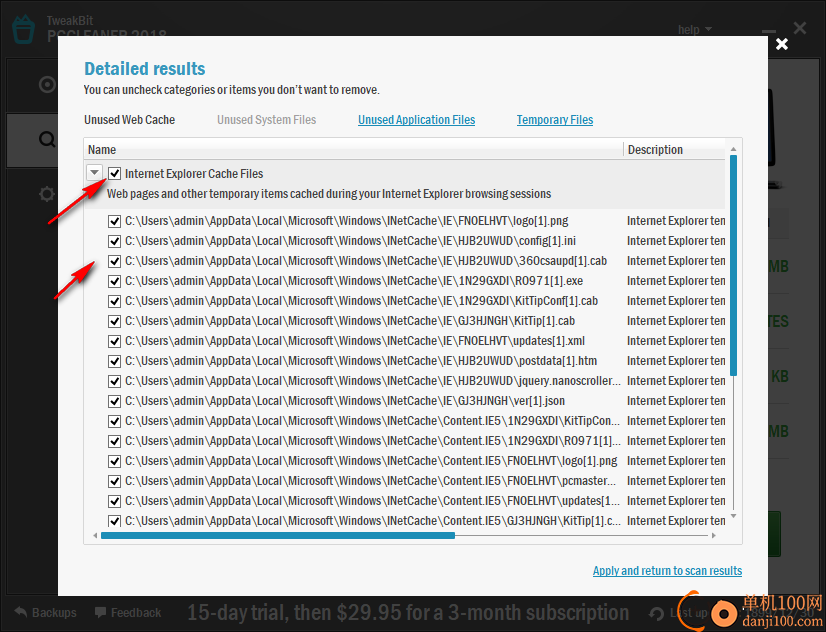Sort list by Name column header
The height and width of the screenshot is (632, 826).
click(353, 150)
